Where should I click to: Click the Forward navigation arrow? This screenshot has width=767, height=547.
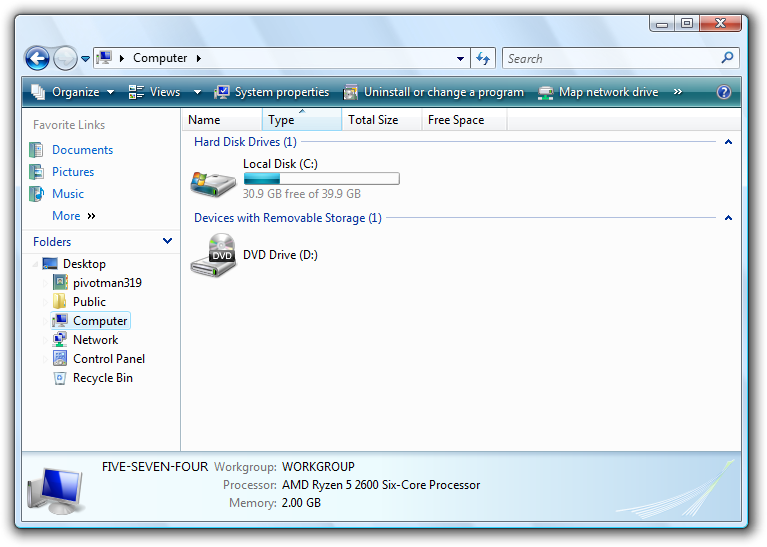65,59
